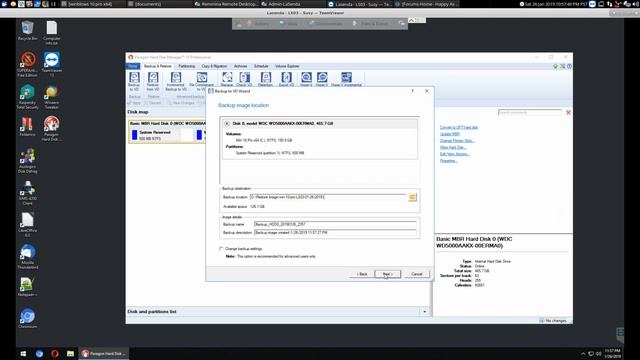Click the Check VD ribbon icon
The height and width of the screenshot is (360, 640).
(x=244, y=79)
